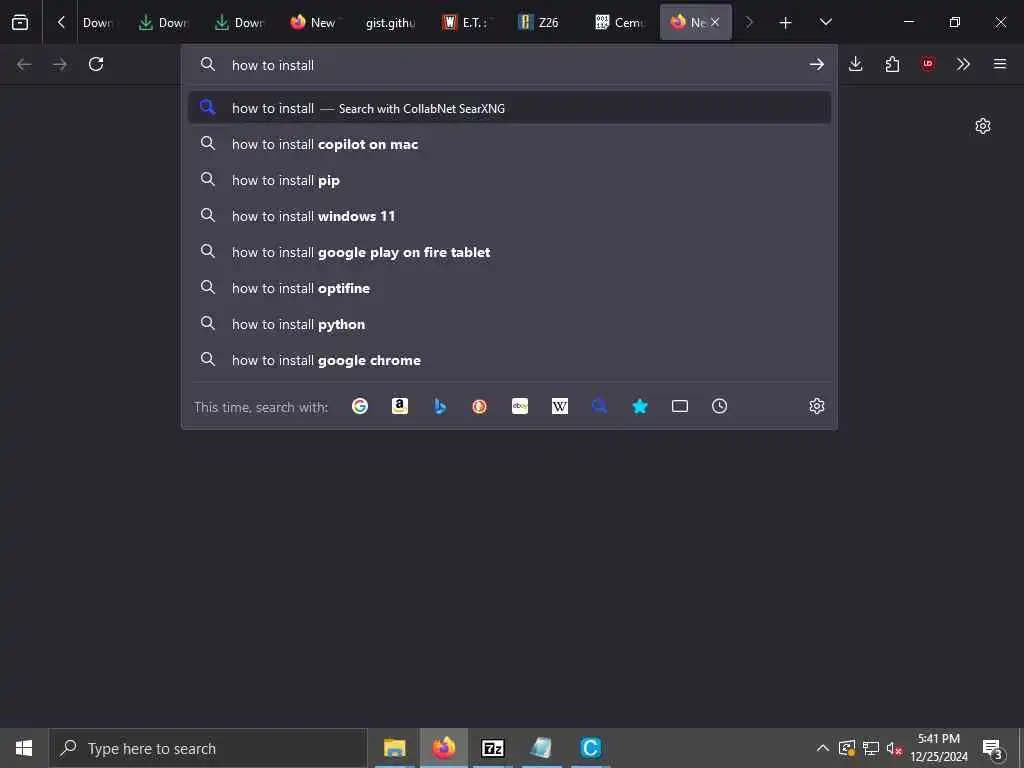Image resolution: width=1024 pixels, height=768 pixels.
Task: Reload the current page
Action: tap(96, 64)
